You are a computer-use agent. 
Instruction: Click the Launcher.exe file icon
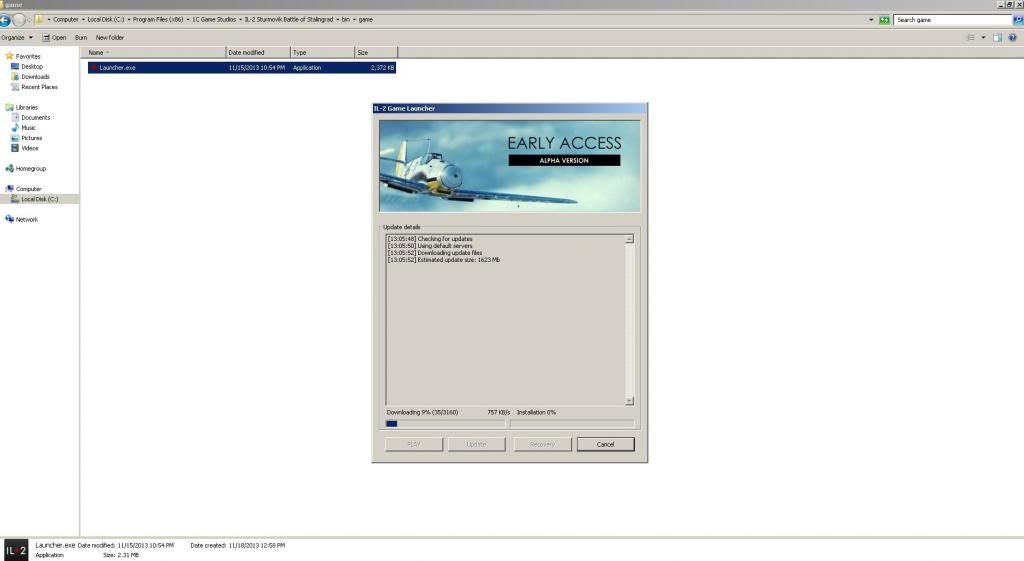pos(94,67)
